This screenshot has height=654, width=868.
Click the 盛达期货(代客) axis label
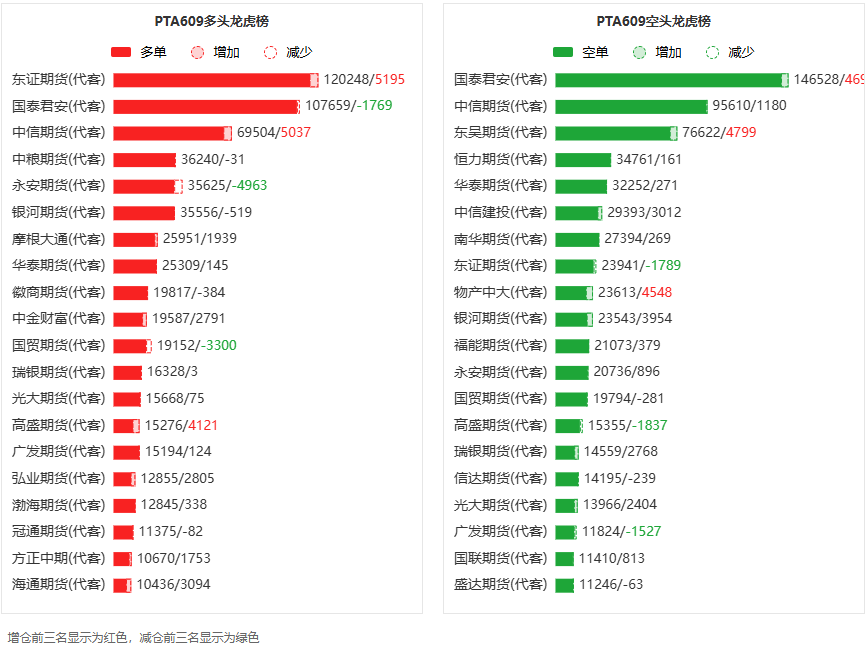click(x=500, y=584)
